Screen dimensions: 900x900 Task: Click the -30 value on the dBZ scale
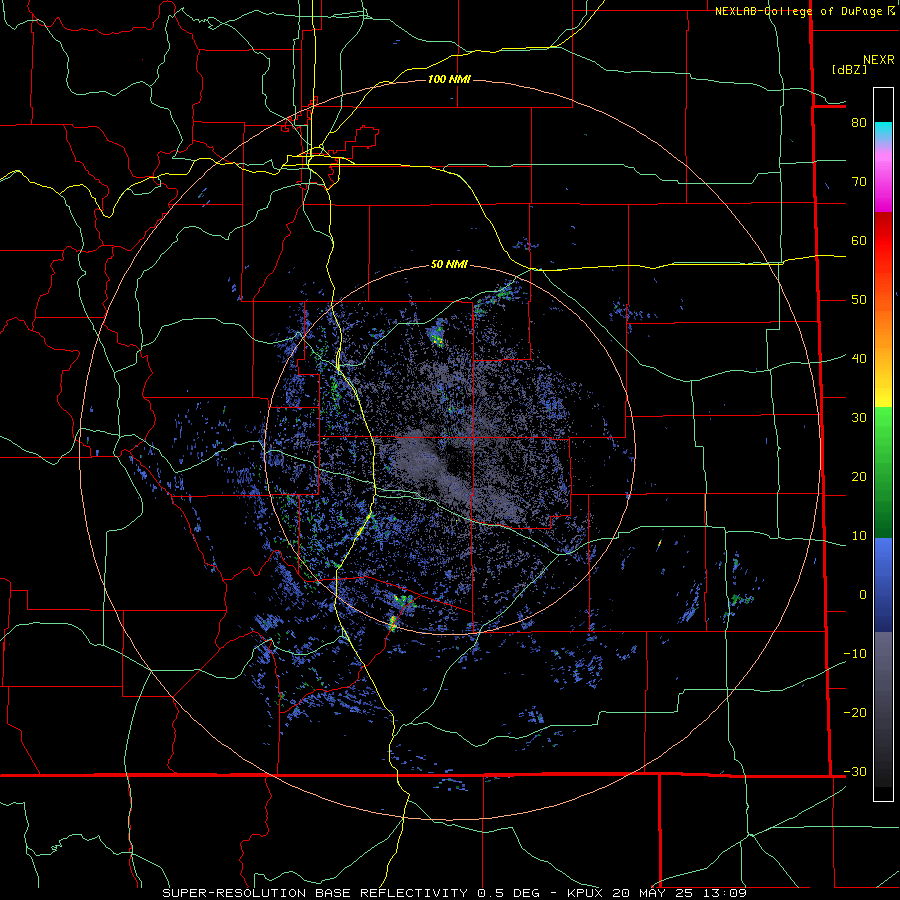pos(855,772)
